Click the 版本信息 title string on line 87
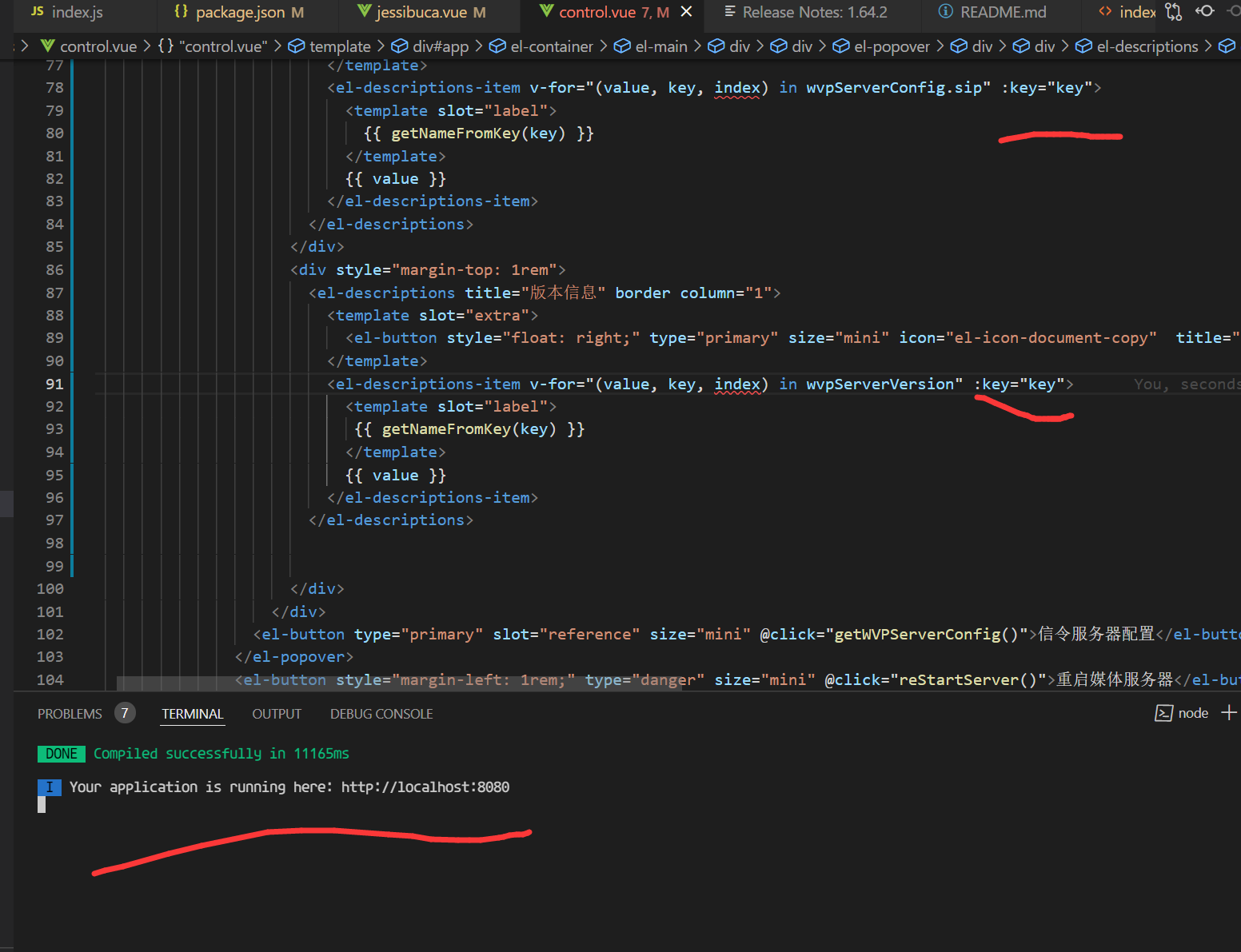 pos(563,293)
